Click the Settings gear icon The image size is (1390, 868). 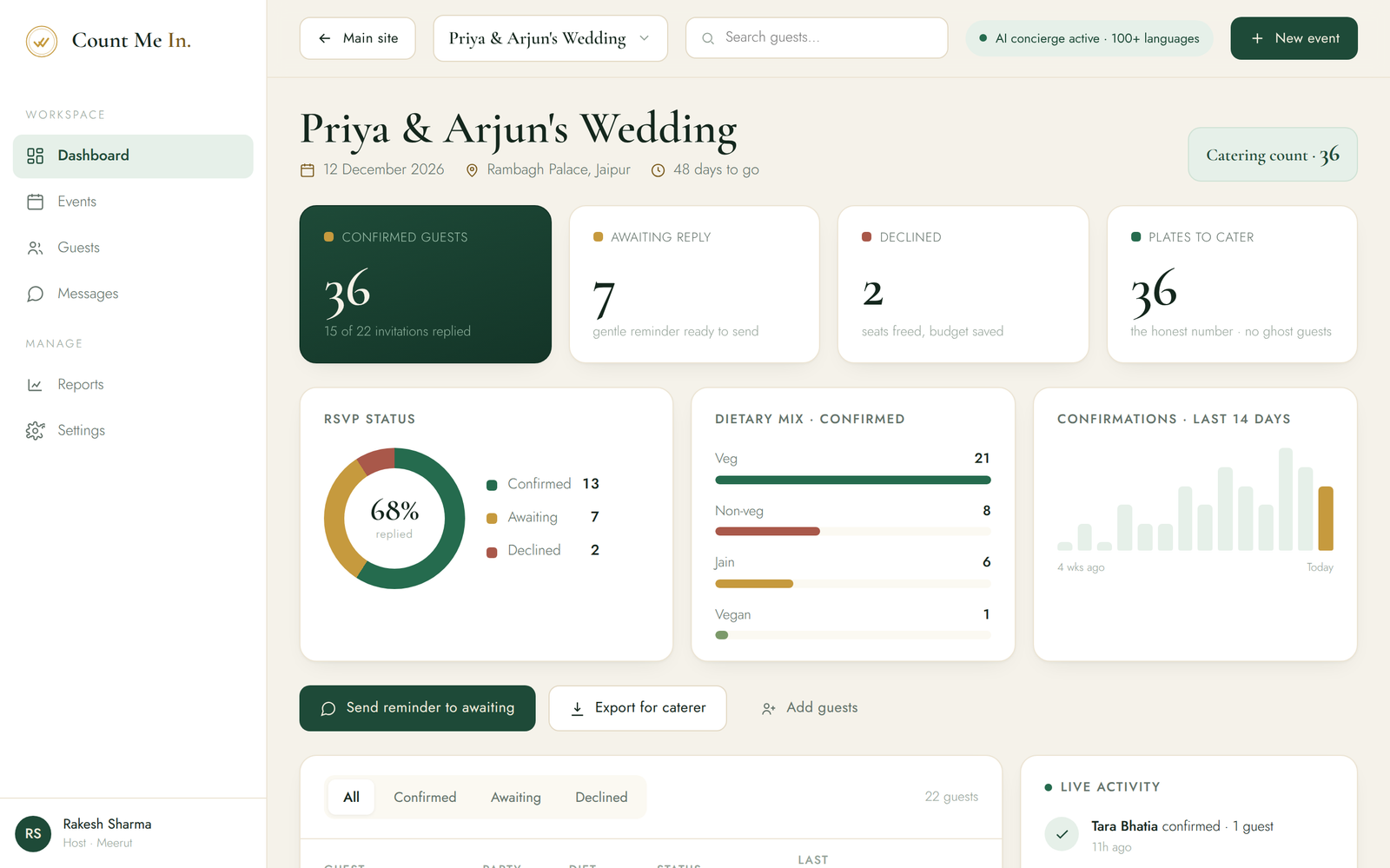[x=36, y=430]
